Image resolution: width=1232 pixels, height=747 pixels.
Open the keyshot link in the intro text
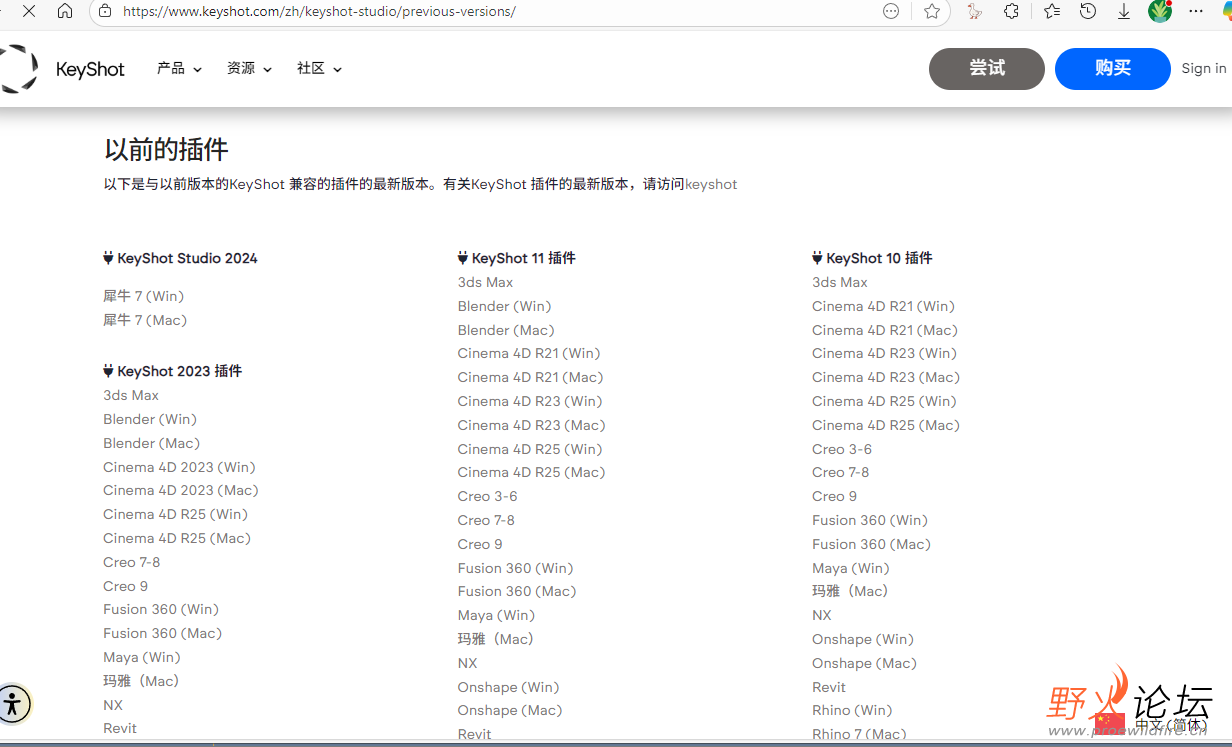[711, 184]
